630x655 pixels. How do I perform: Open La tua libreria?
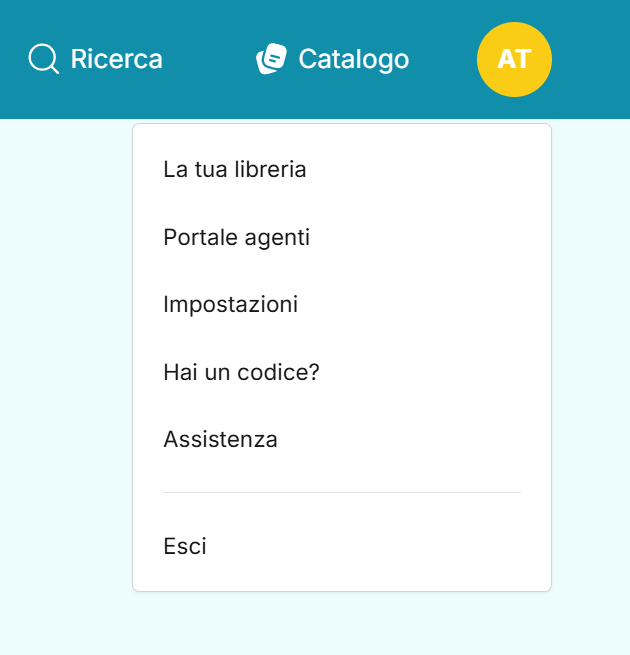[235, 170]
